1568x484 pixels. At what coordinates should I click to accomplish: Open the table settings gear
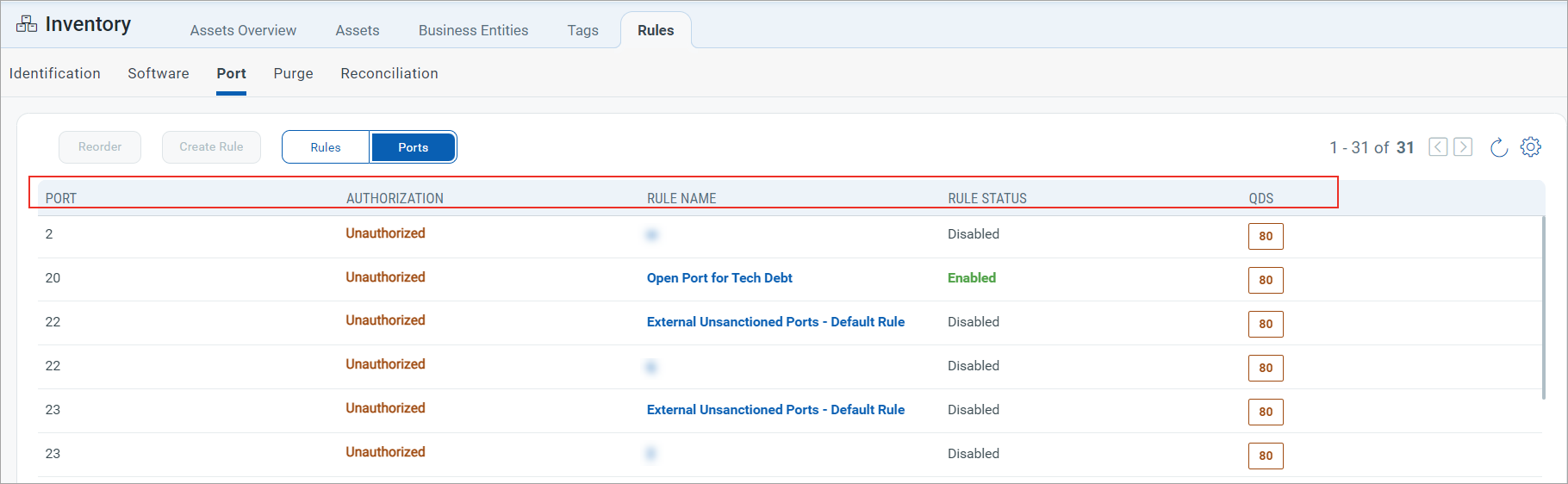tap(1531, 147)
